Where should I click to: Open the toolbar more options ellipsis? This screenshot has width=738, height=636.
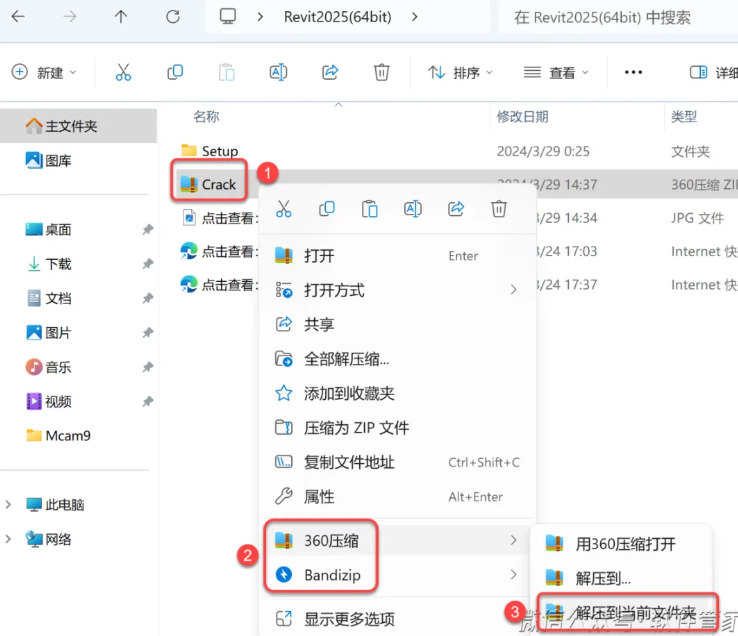tap(633, 72)
